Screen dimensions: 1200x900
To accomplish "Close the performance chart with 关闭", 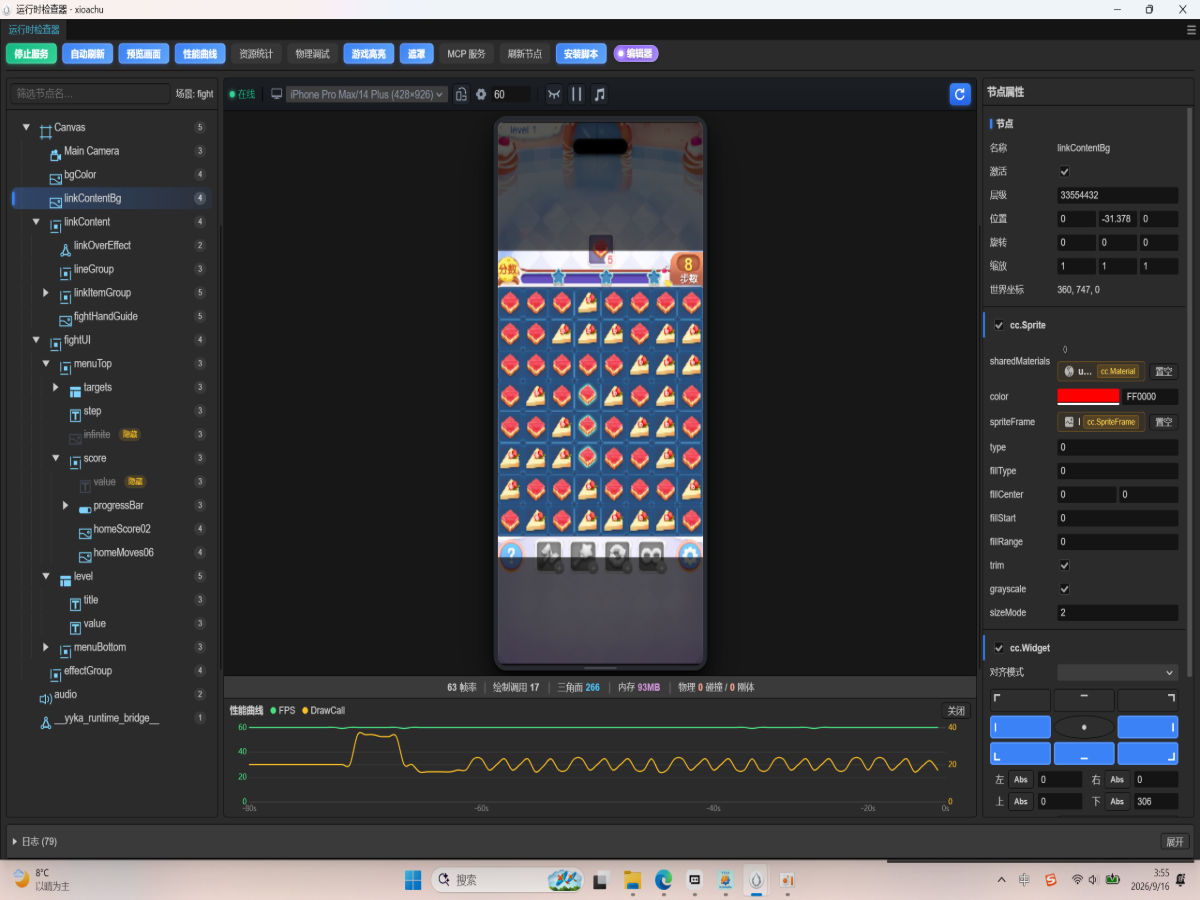I will click(956, 711).
